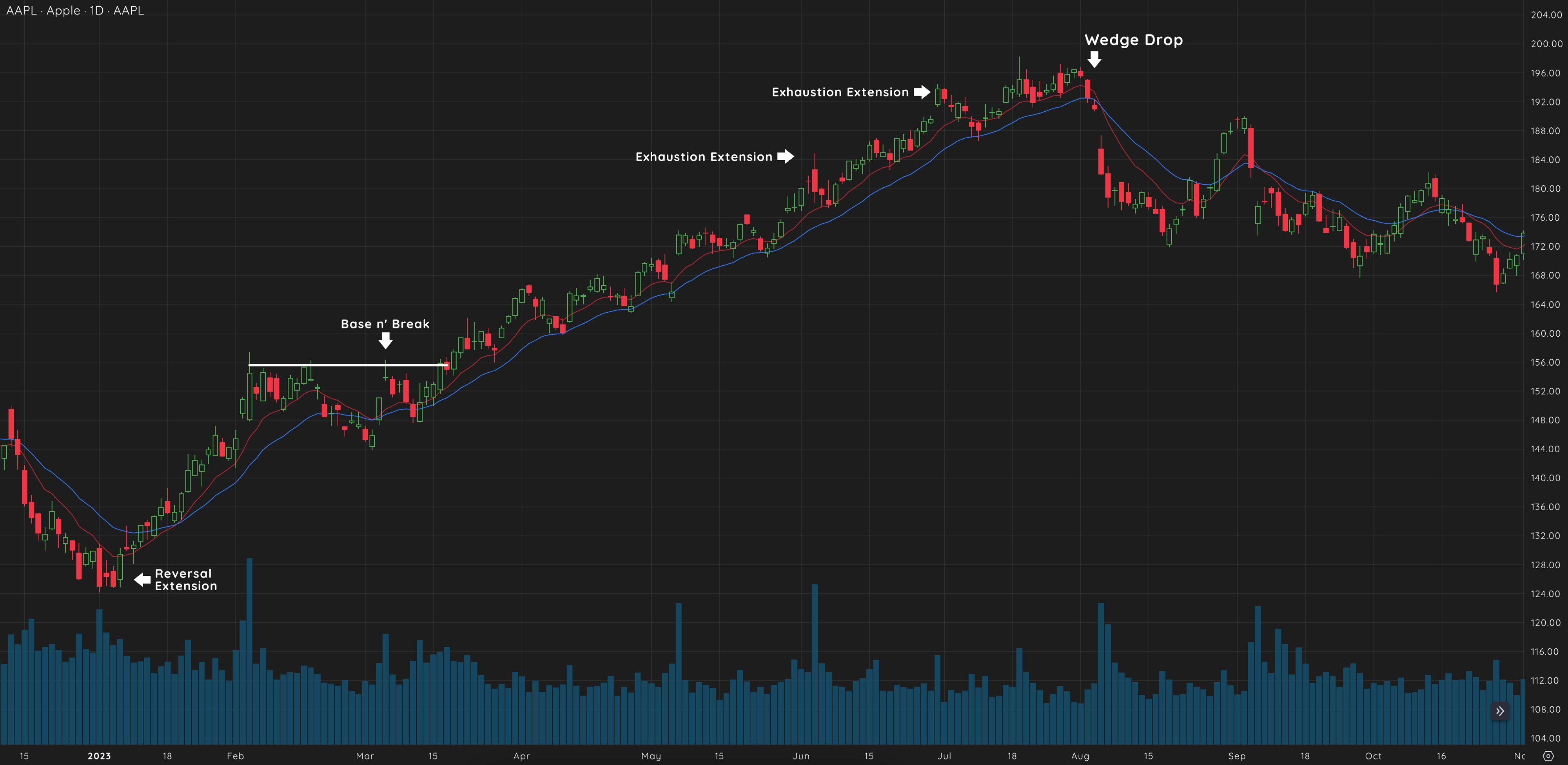The image size is (1568, 765).
Task: Select the Exhaustion Extension label beside the June spike
Action: coord(704,156)
